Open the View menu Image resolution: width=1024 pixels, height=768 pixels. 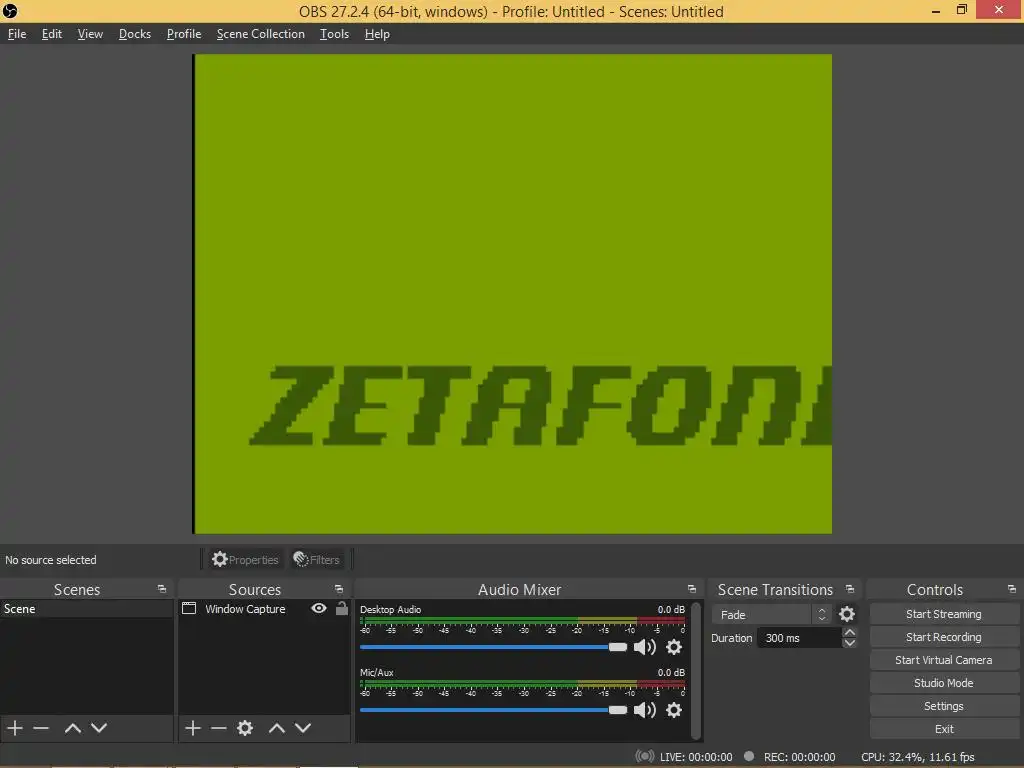[90, 34]
